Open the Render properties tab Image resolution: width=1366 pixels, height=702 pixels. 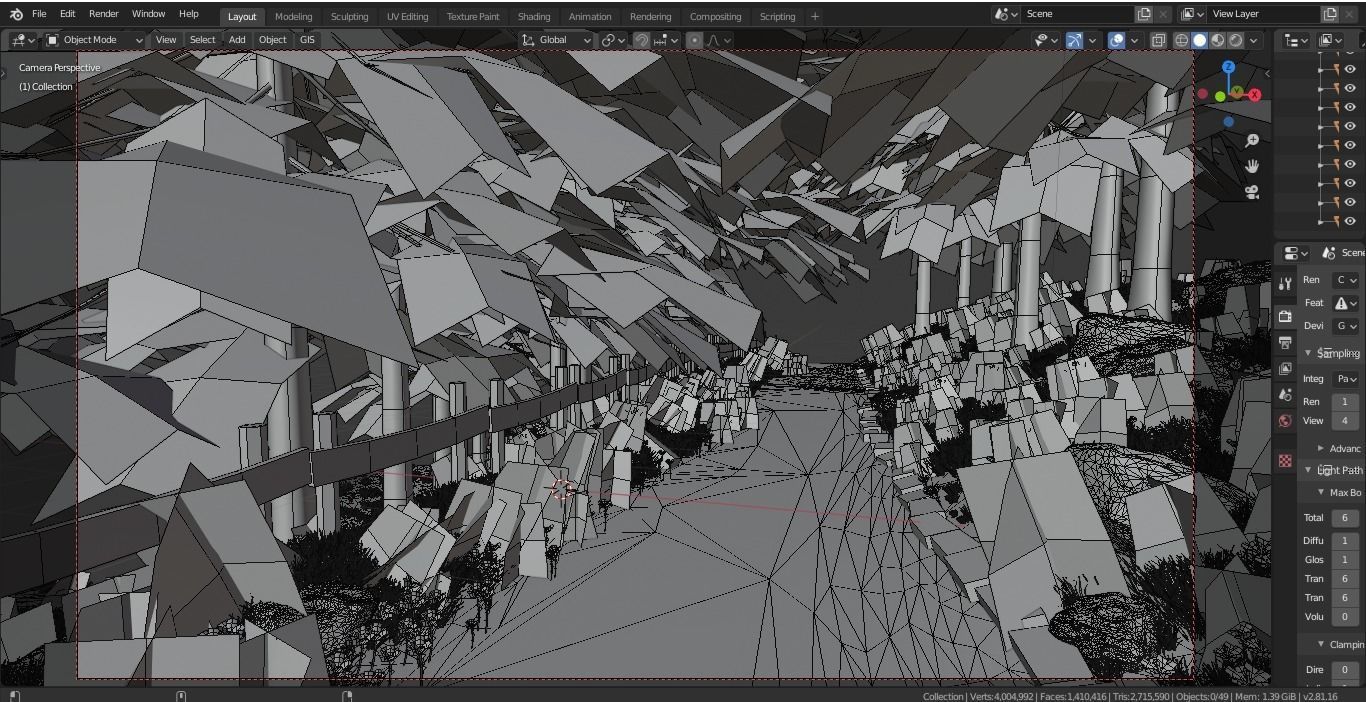click(x=1285, y=316)
